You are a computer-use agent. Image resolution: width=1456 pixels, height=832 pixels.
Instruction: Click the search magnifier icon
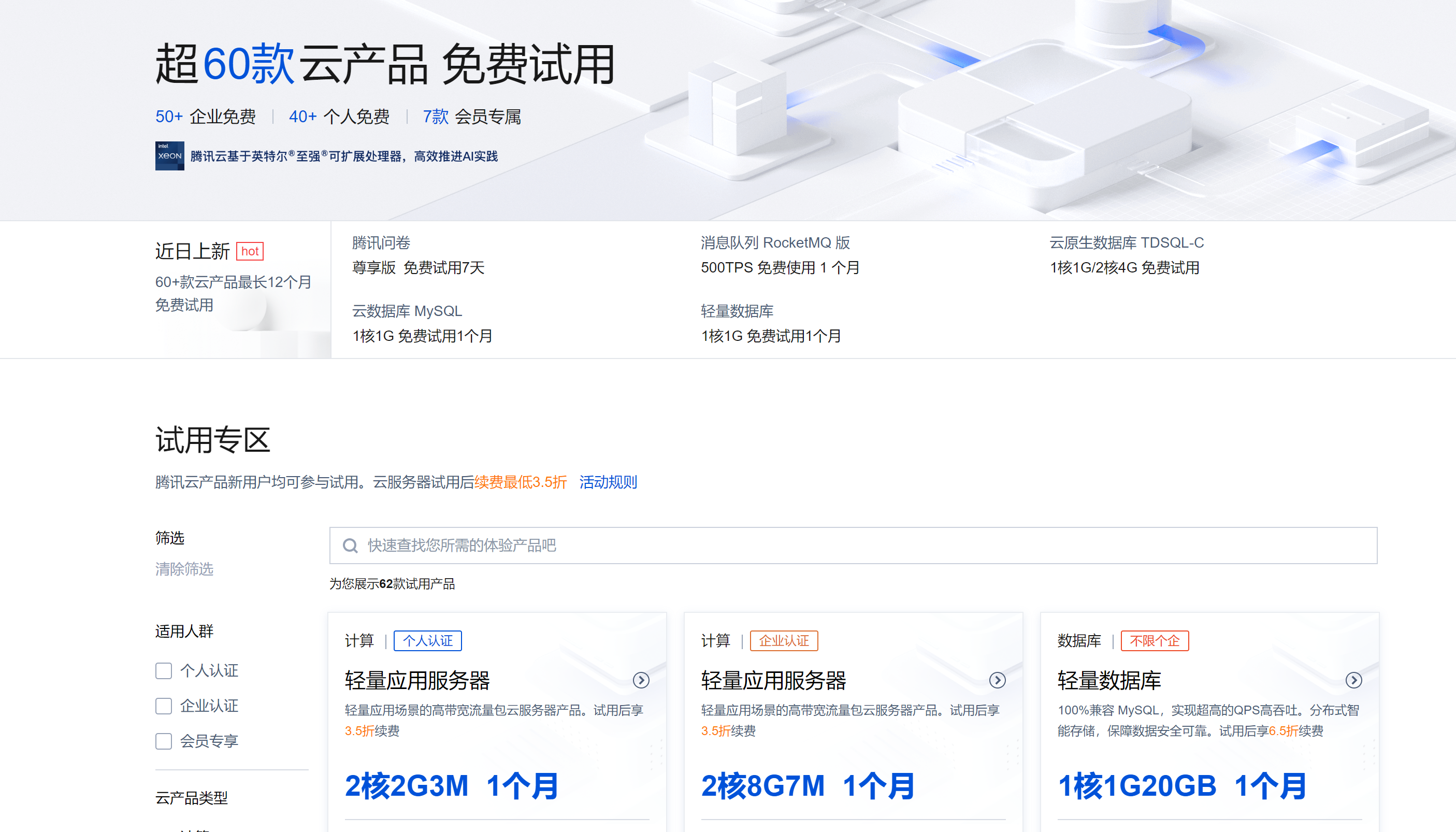click(350, 546)
